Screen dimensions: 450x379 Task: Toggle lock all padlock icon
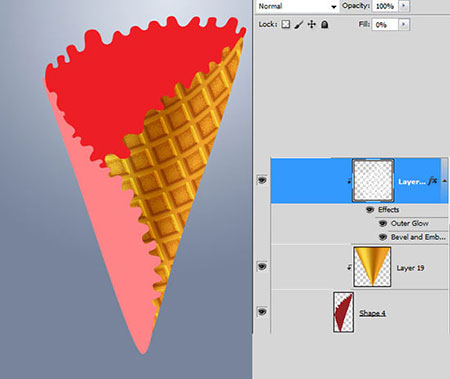(325, 24)
